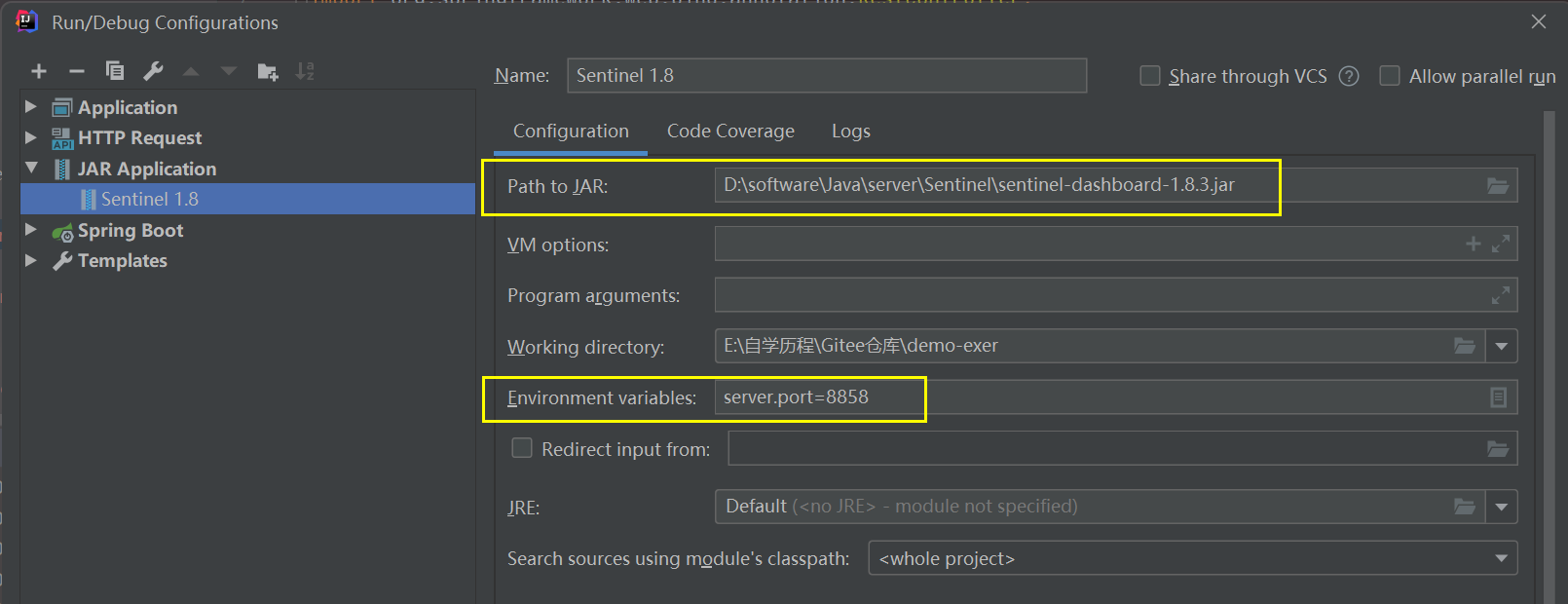Open Share through VCS help icon

pos(1349,76)
